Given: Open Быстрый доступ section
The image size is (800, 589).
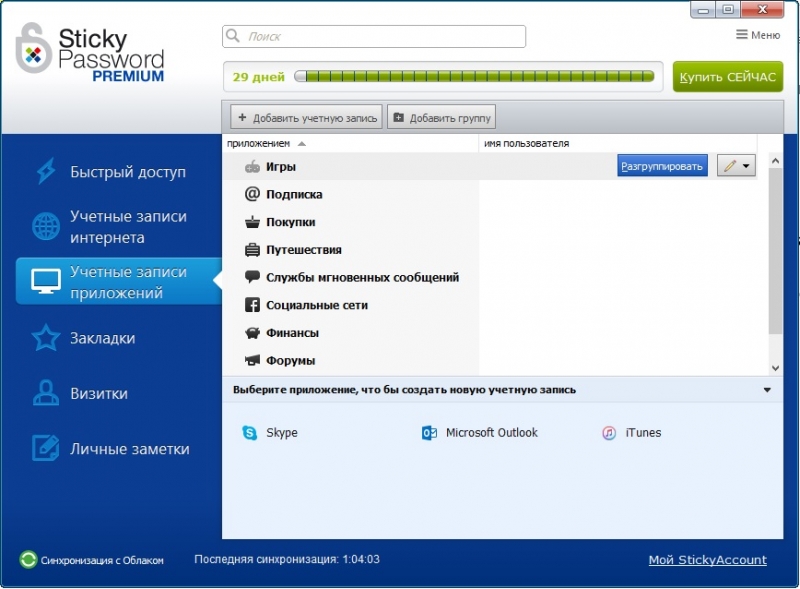Looking at the screenshot, I should 118,171.
